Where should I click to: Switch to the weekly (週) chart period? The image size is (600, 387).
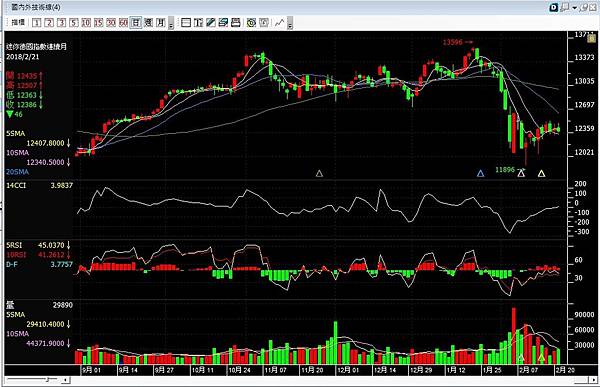pos(148,23)
